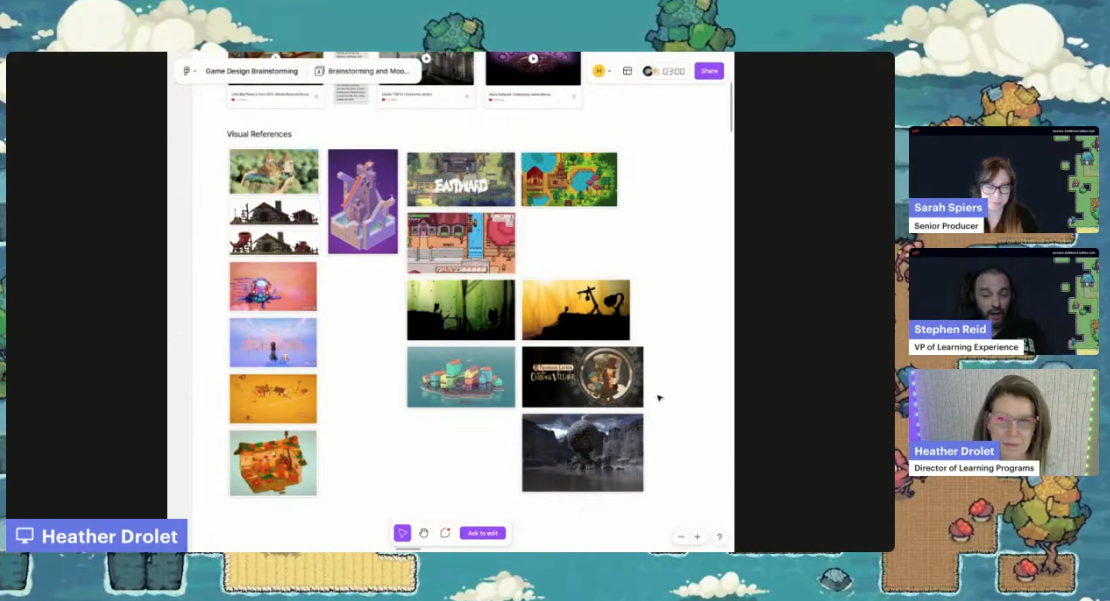1110x601 pixels.
Task: Select the purple isometric tower image
Action: (362, 201)
